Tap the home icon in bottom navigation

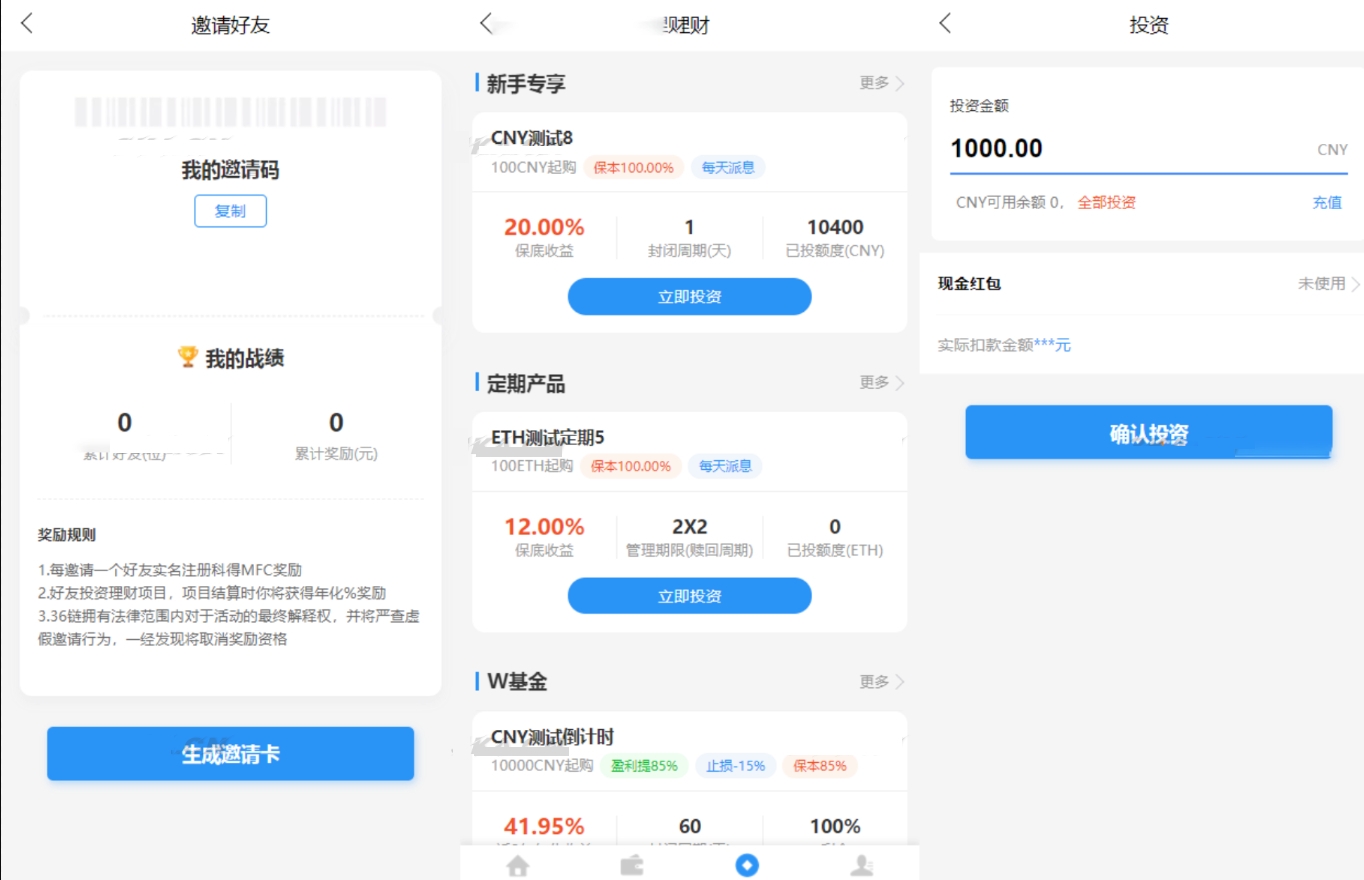point(517,865)
